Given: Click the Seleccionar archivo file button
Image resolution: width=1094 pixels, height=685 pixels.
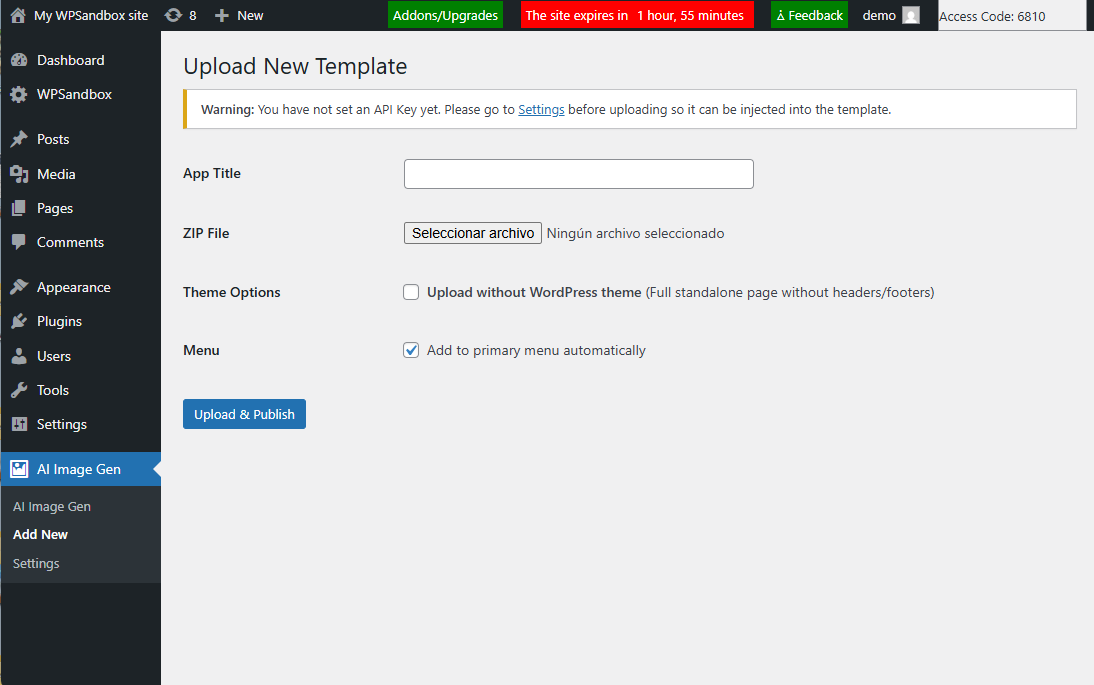Looking at the screenshot, I should [473, 233].
